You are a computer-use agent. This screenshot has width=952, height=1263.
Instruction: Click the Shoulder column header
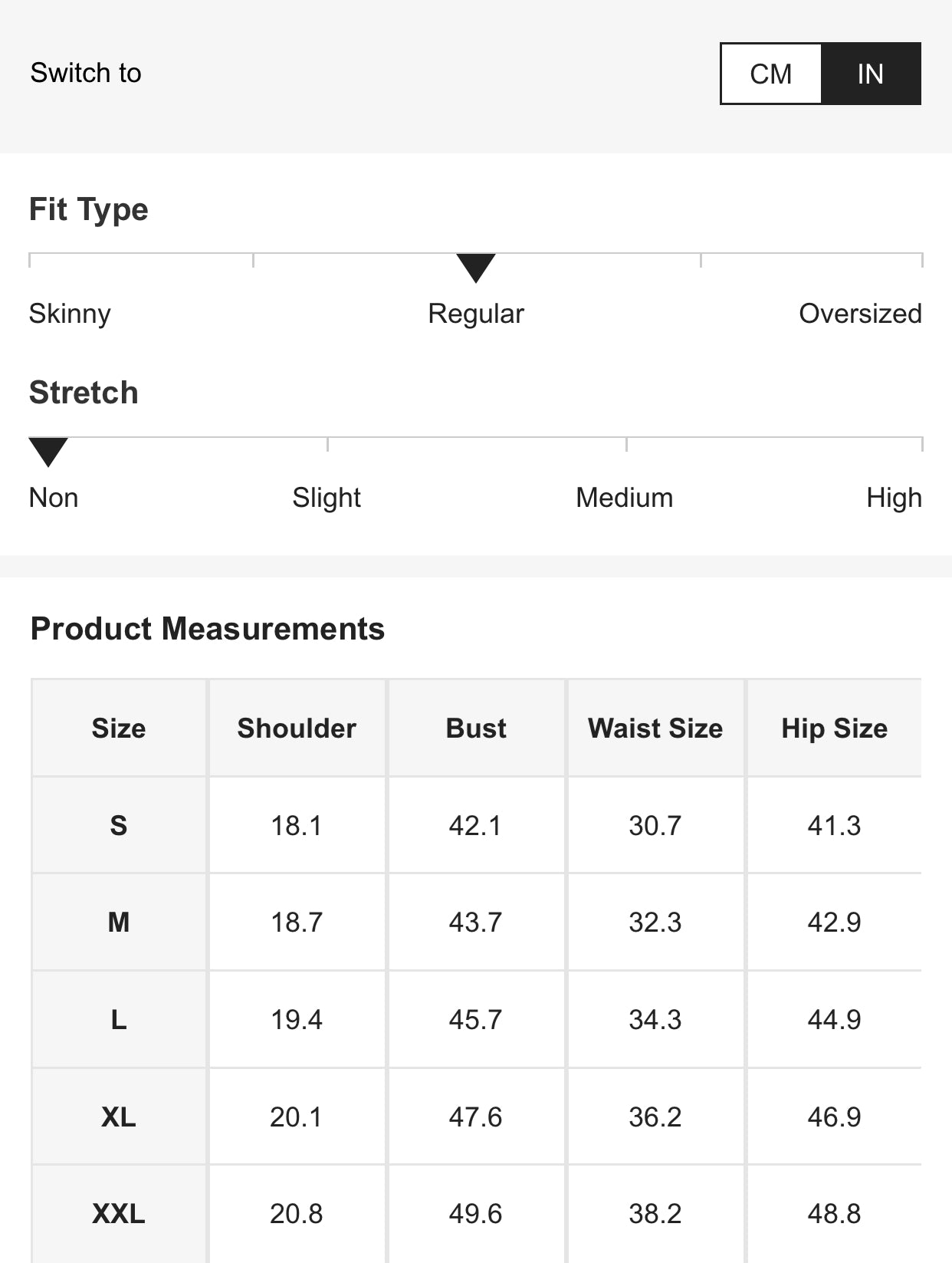(297, 728)
